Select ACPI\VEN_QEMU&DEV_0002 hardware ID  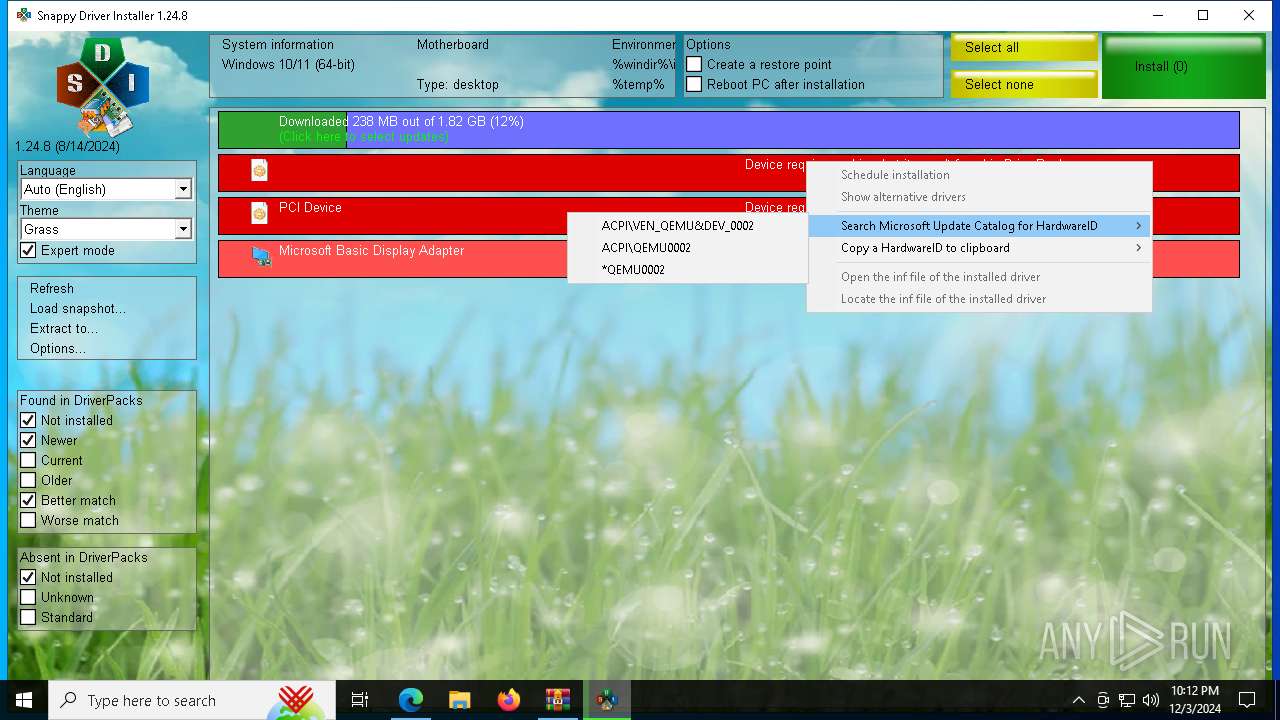(x=687, y=226)
